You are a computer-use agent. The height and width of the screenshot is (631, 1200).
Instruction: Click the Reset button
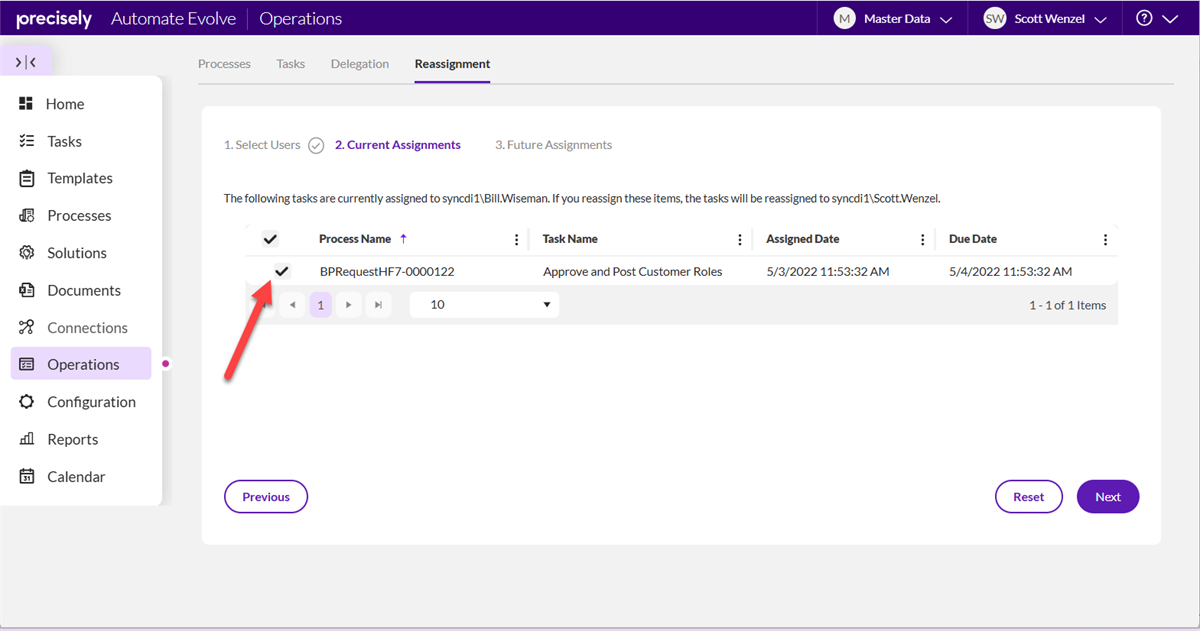click(x=1029, y=497)
